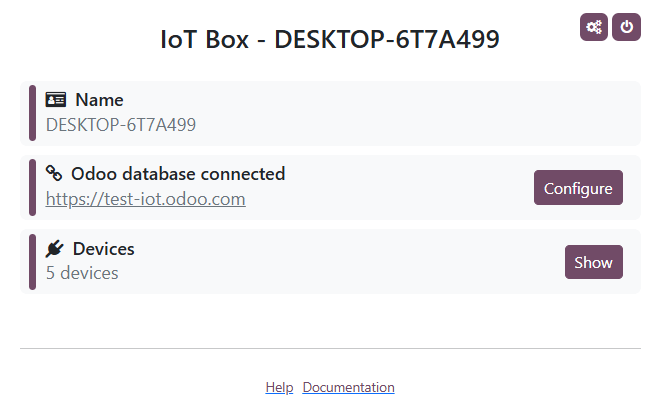
Task: Open the Documentation link in footer
Action: [348, 387]
